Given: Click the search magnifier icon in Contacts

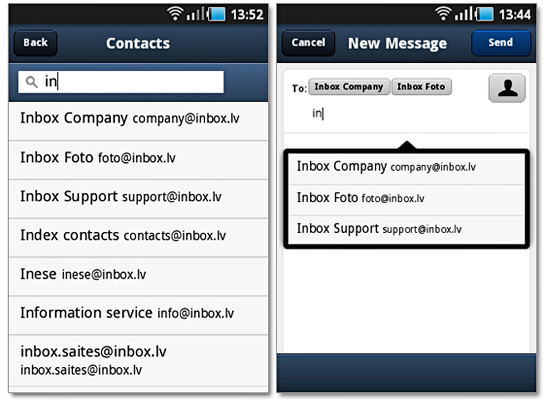Looking at the screenshot, I should point(32,82).
